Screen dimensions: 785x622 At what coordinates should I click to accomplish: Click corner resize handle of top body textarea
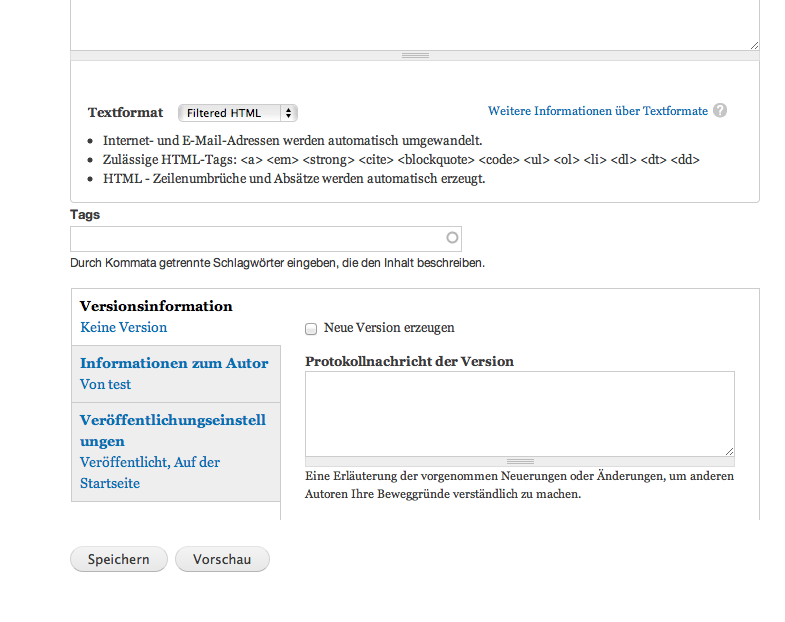click(754, 45)
